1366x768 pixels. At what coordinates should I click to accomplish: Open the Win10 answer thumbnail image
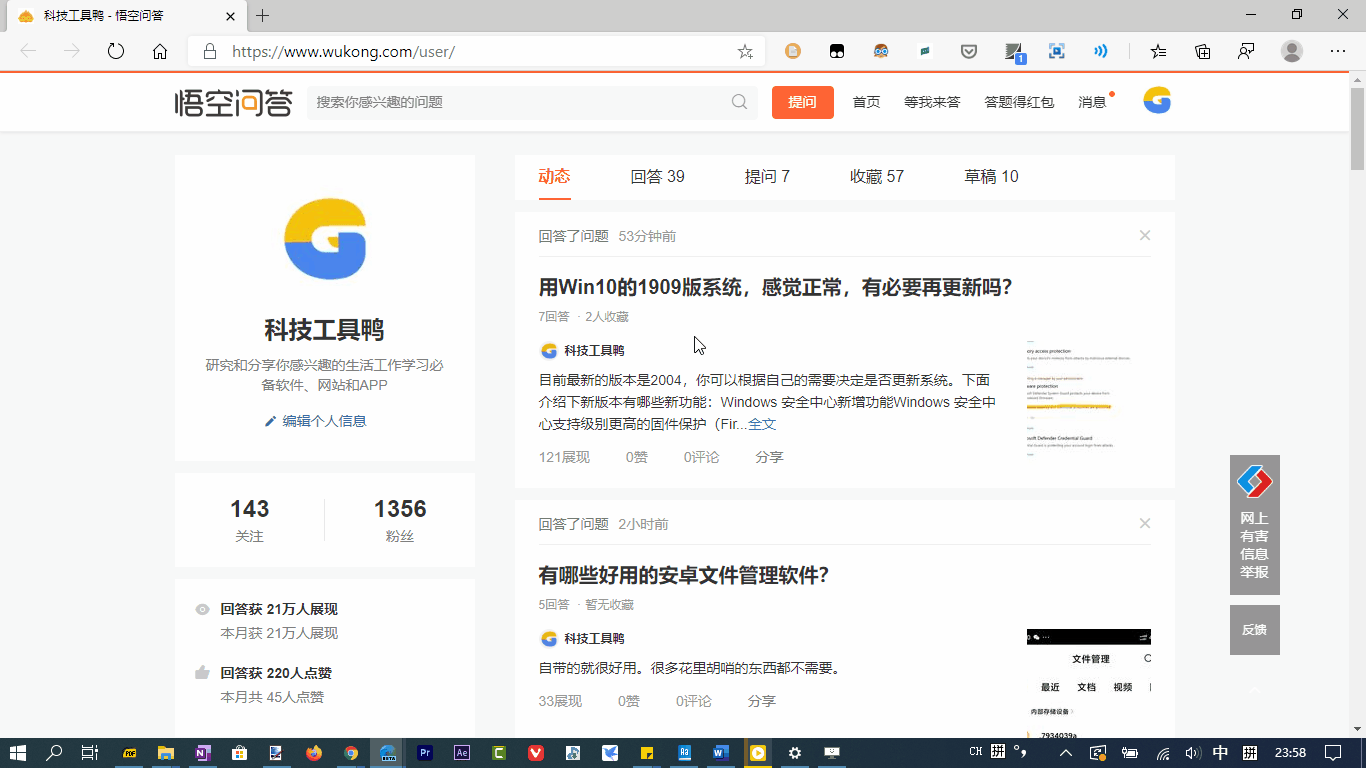pos(1089,399)
